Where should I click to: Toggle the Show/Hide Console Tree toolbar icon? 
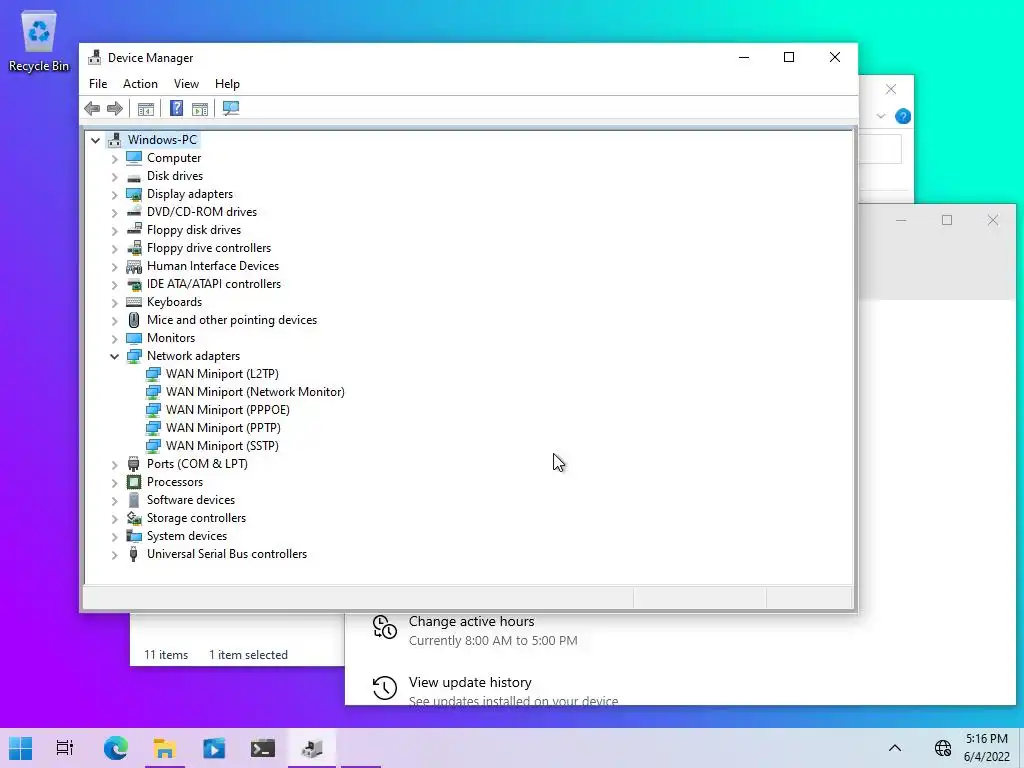[146, 108]
